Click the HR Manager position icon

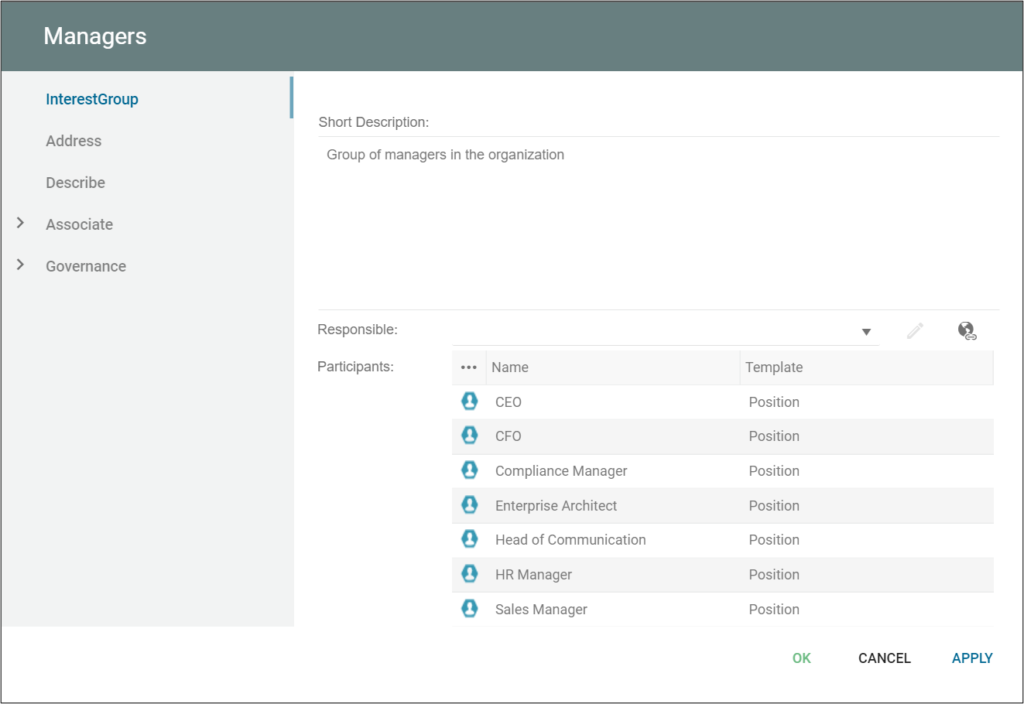pyautogui.click(x=469, y=574)
